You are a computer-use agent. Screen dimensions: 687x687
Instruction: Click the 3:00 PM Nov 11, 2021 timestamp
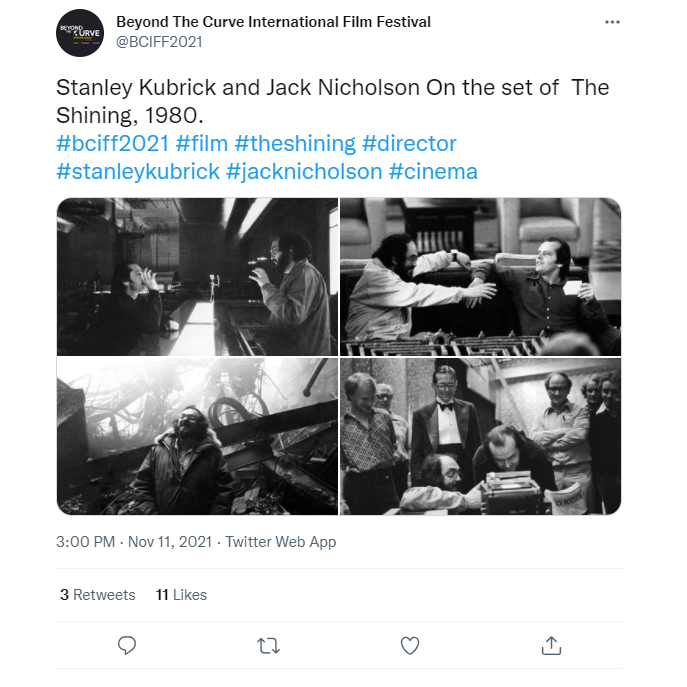[x=134, y=542]
